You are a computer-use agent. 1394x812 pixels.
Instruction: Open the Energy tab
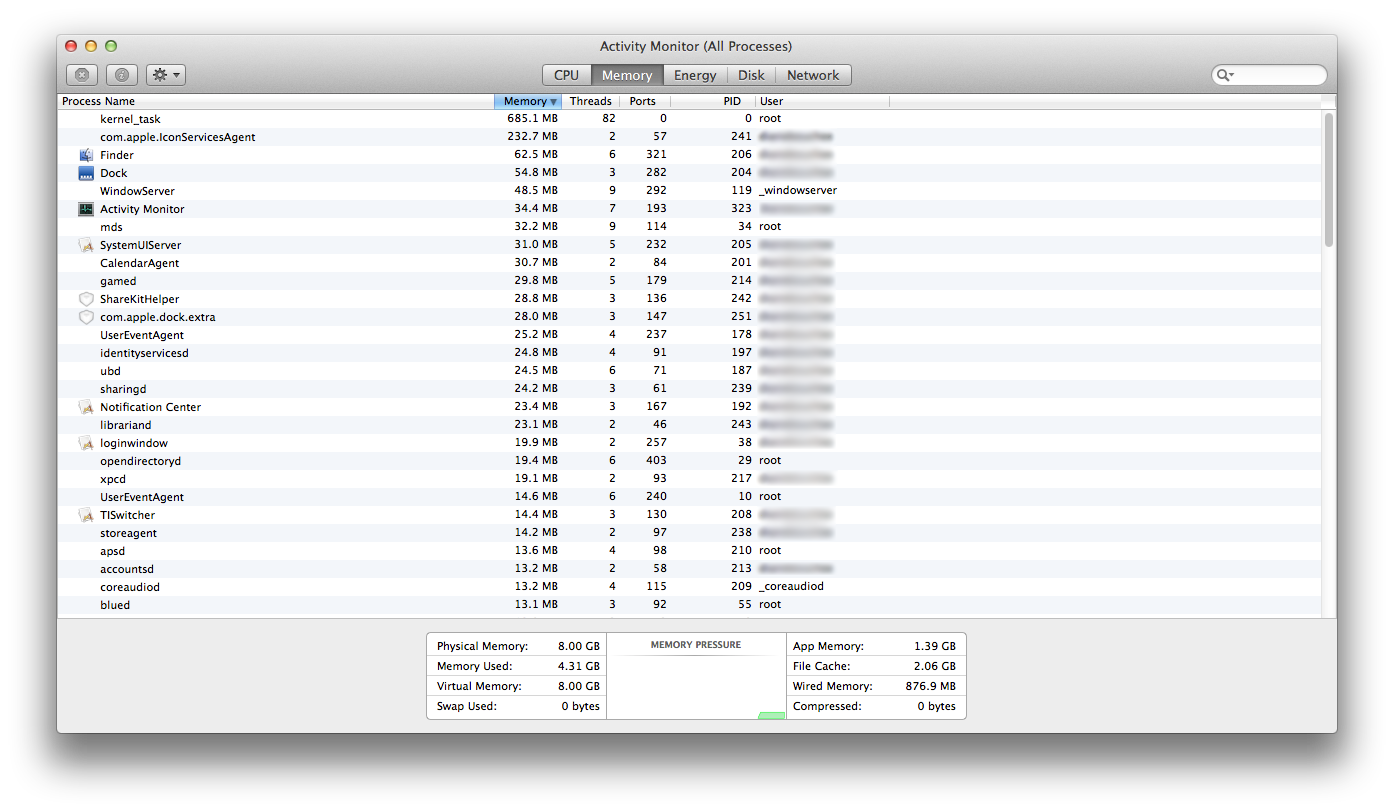click(x=695, y=75)
